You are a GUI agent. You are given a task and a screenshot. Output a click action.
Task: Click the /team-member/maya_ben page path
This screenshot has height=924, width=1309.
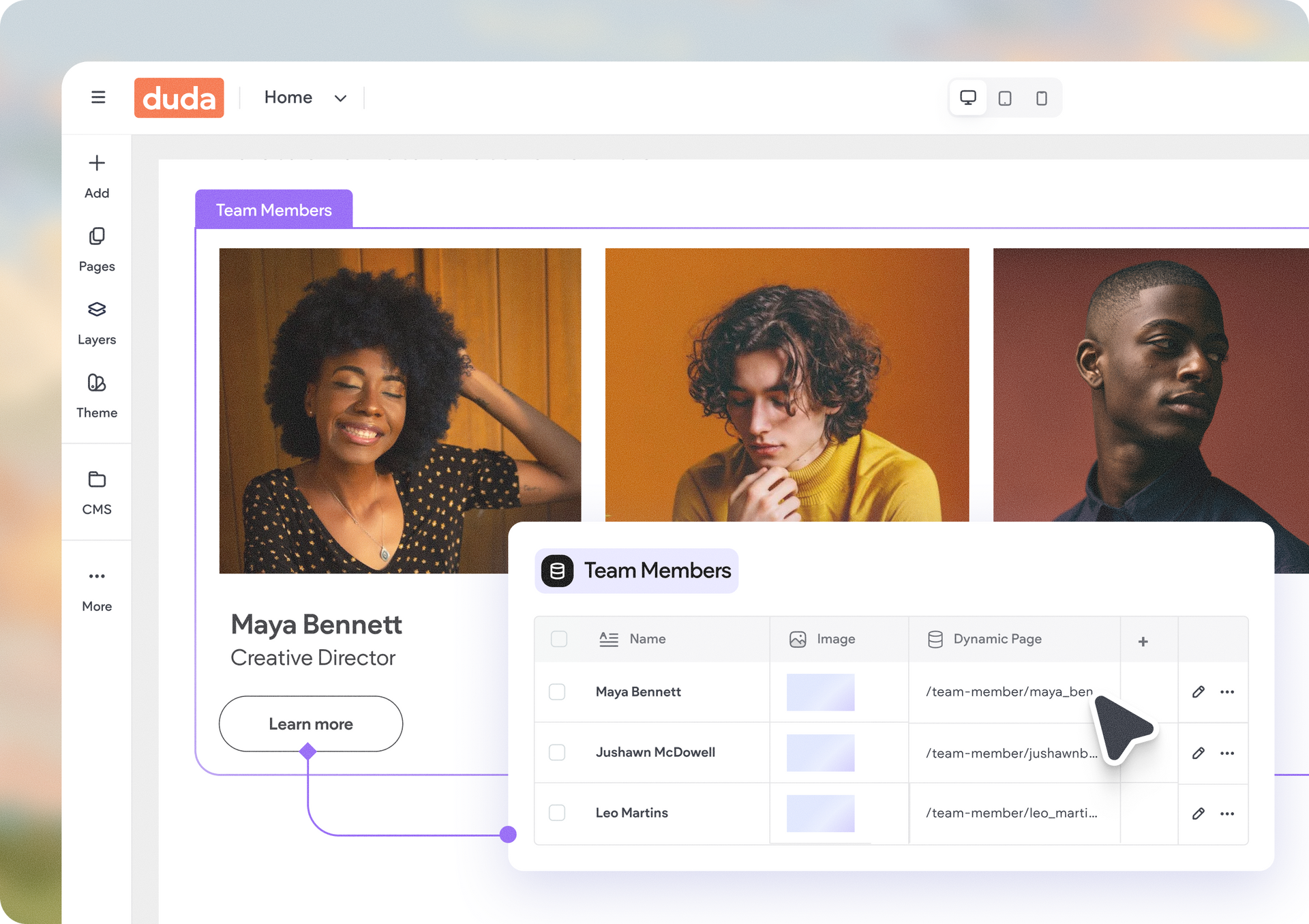point(1009,691)
